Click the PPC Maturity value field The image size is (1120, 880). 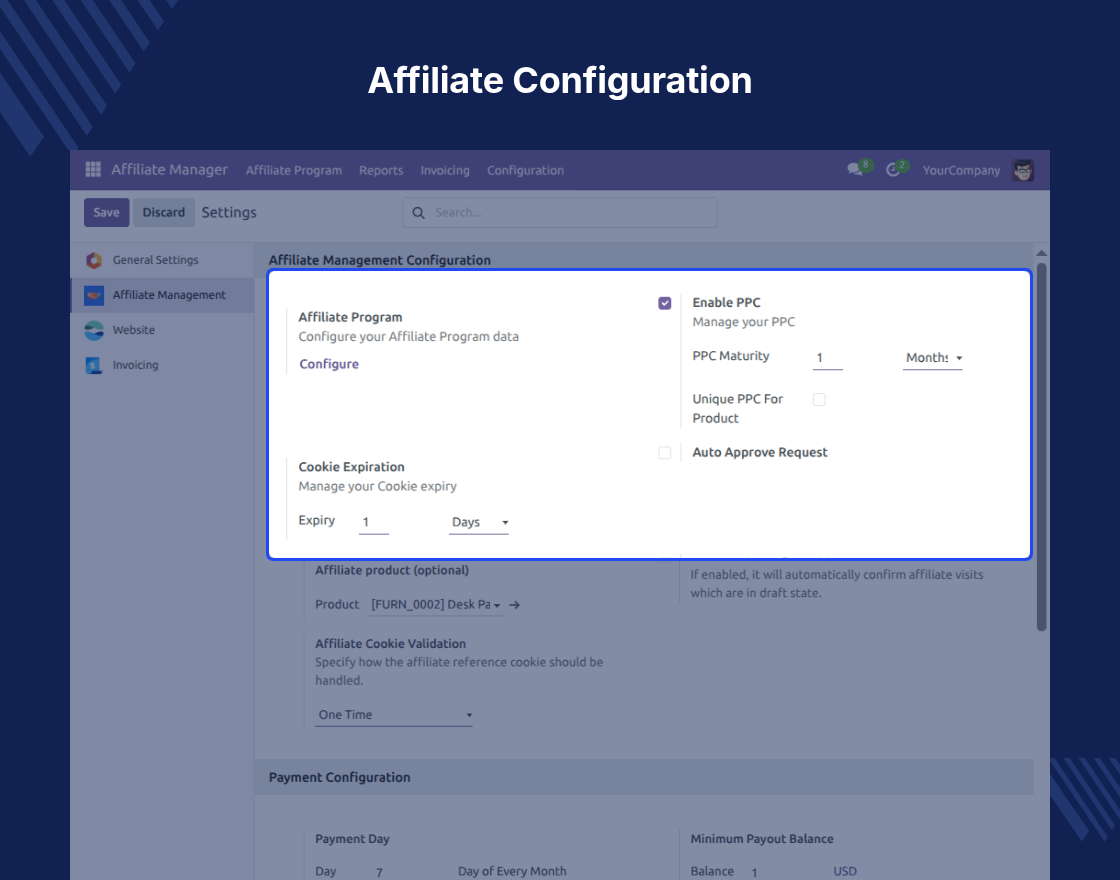click(828, 358)
